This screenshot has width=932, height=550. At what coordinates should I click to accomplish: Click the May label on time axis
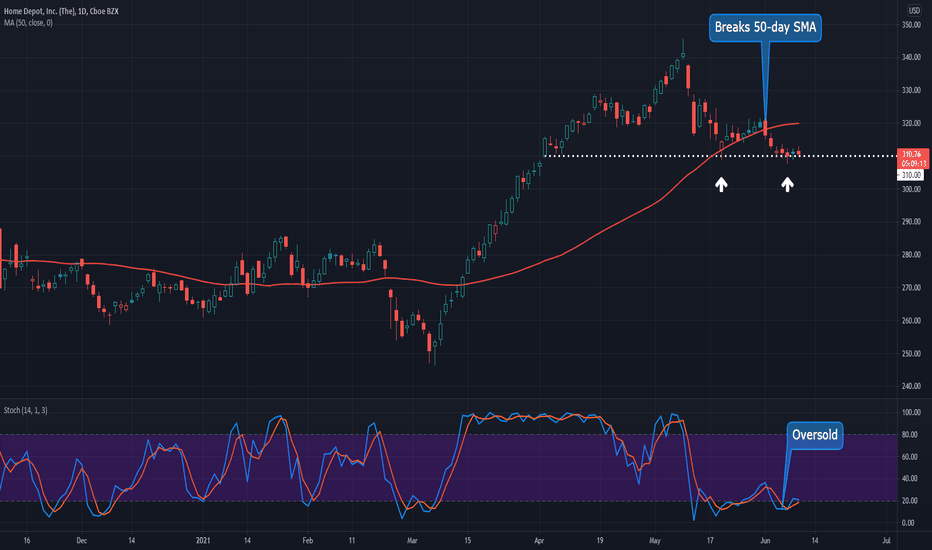pyautogui.click(x=655, y=541)
